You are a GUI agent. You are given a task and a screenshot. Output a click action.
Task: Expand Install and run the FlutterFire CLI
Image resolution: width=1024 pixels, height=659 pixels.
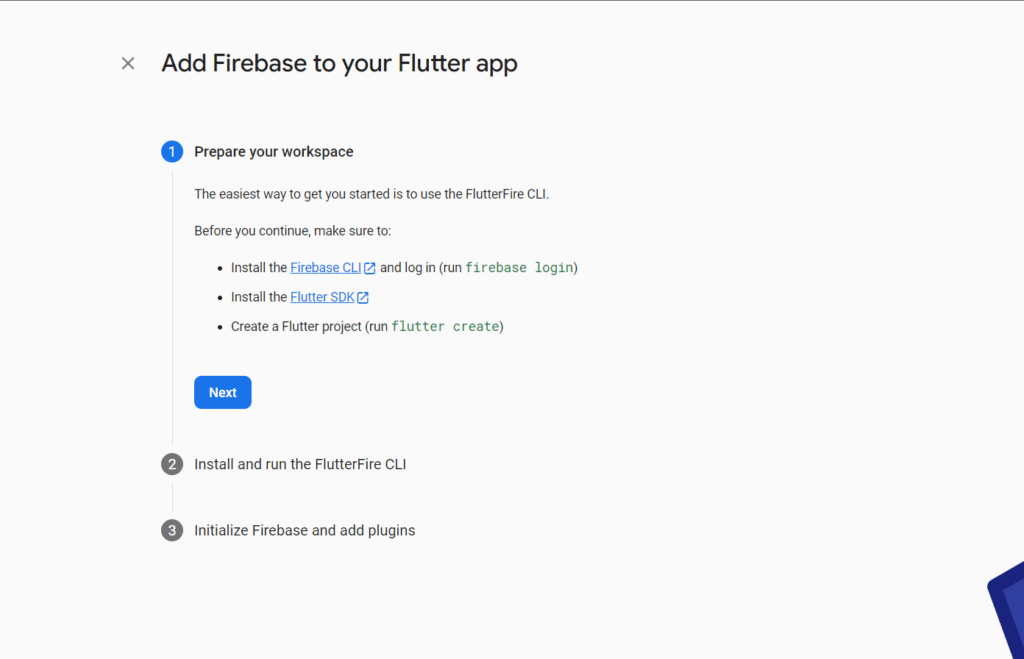click(x=300, y=464)
